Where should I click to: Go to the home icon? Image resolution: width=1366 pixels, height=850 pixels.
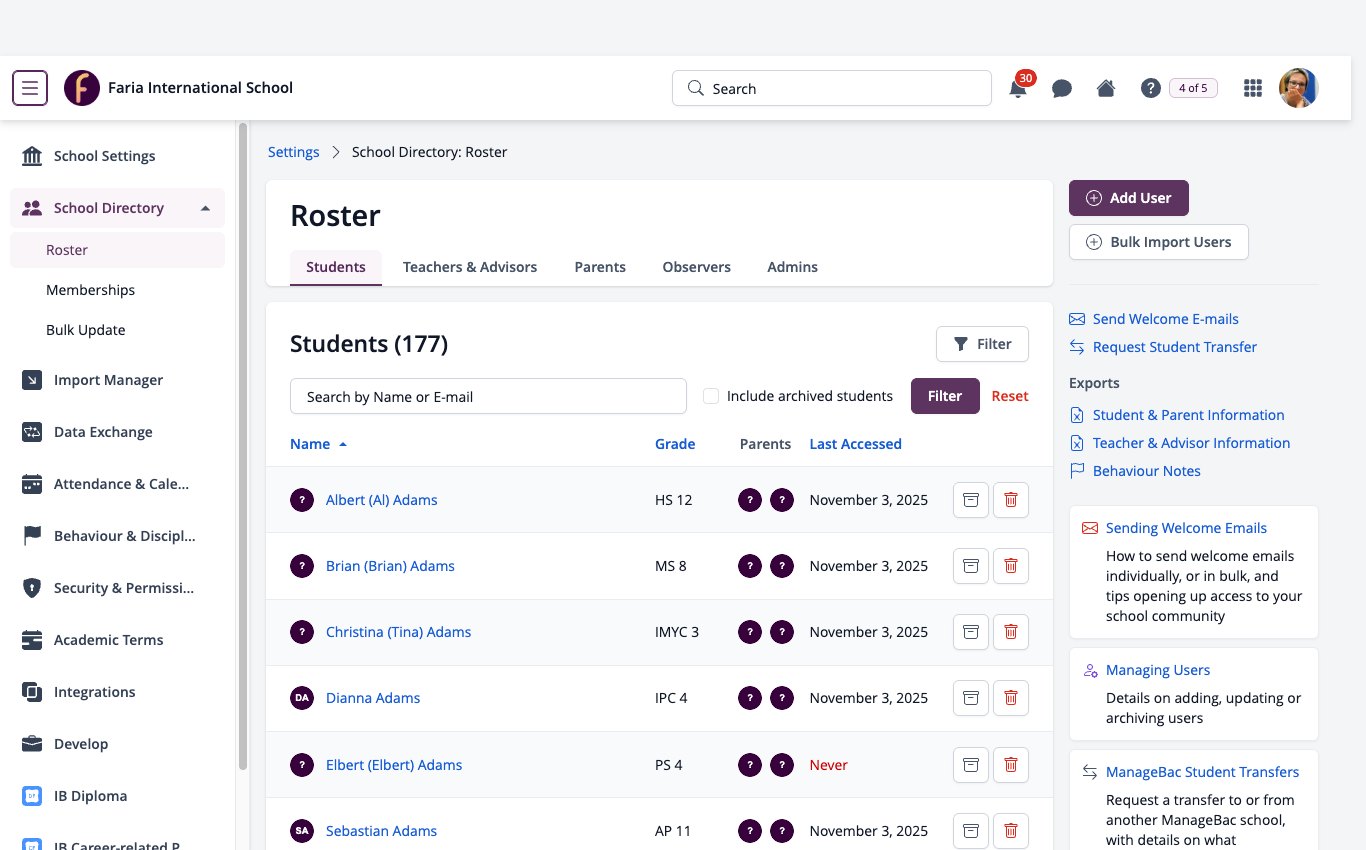(1106, 89)
